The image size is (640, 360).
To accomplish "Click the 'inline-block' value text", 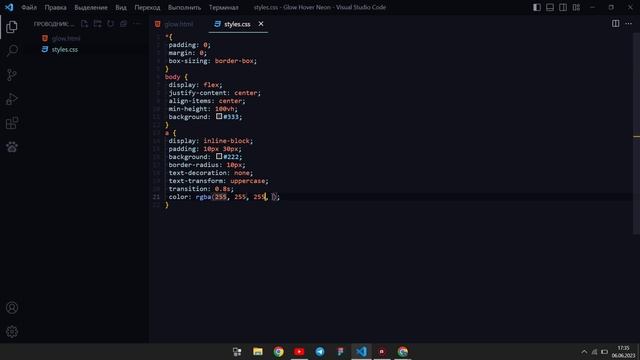I will pyautogui.click(x=227, y=141).
